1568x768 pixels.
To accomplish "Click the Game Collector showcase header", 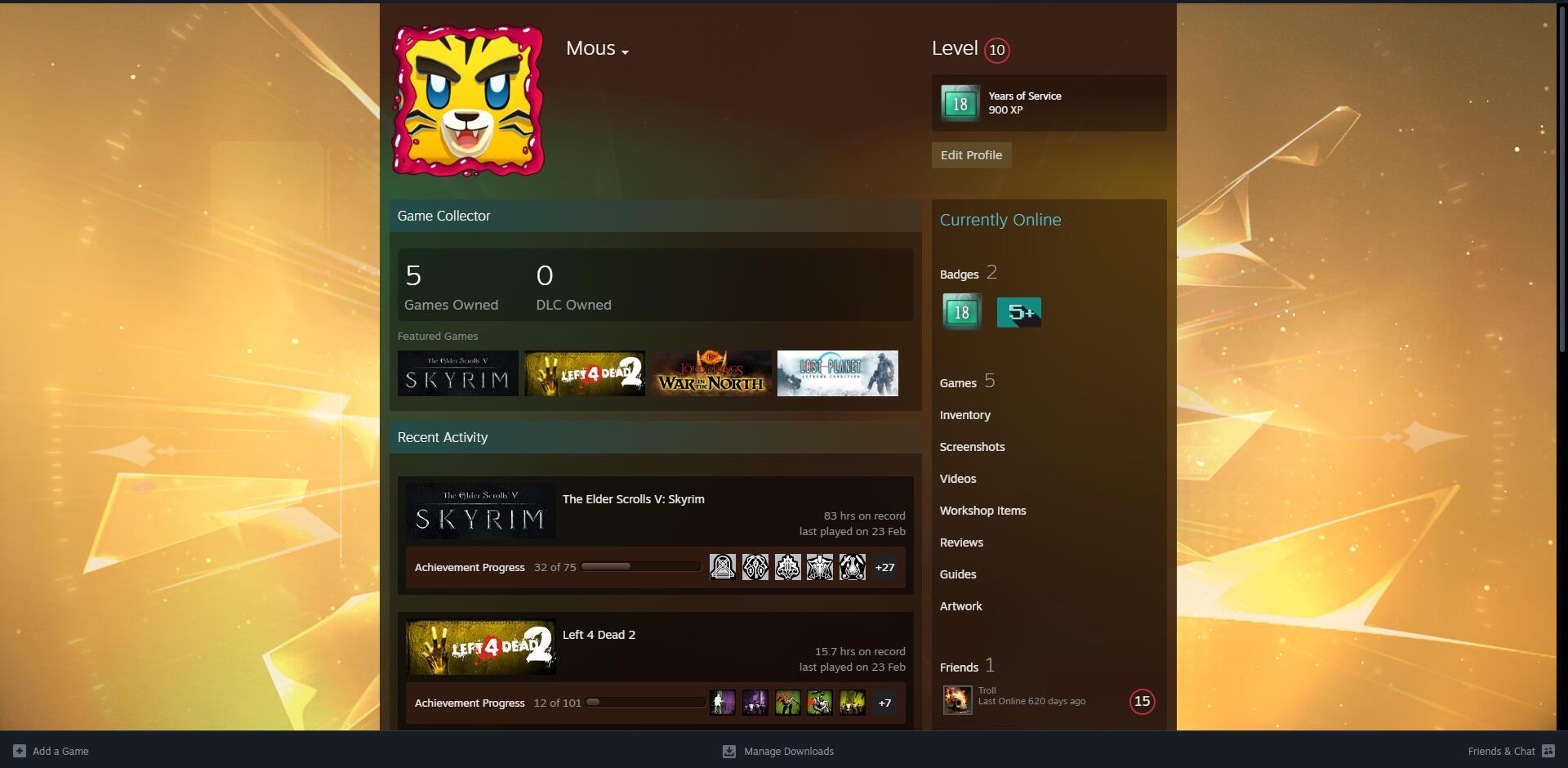I will (656, 216).
